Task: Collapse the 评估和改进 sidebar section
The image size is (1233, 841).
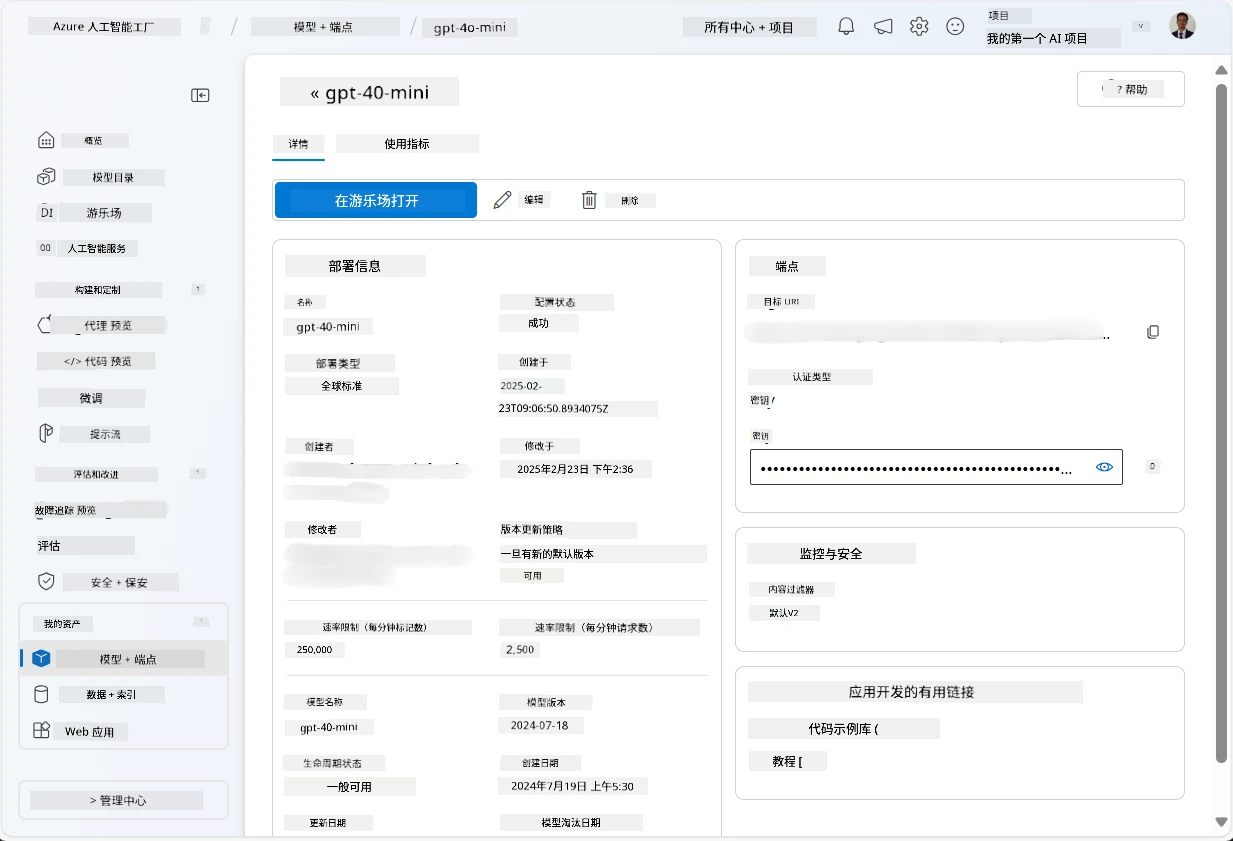Action: (198, 473)
